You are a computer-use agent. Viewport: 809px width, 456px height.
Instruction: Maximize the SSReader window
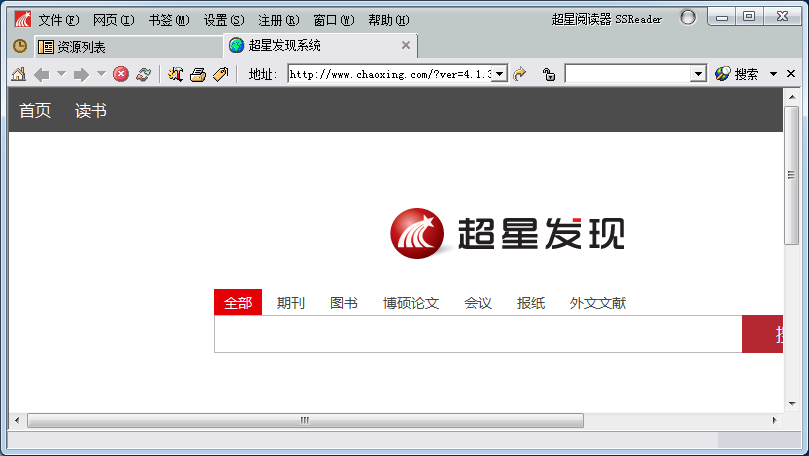click(x=749, y=17)
